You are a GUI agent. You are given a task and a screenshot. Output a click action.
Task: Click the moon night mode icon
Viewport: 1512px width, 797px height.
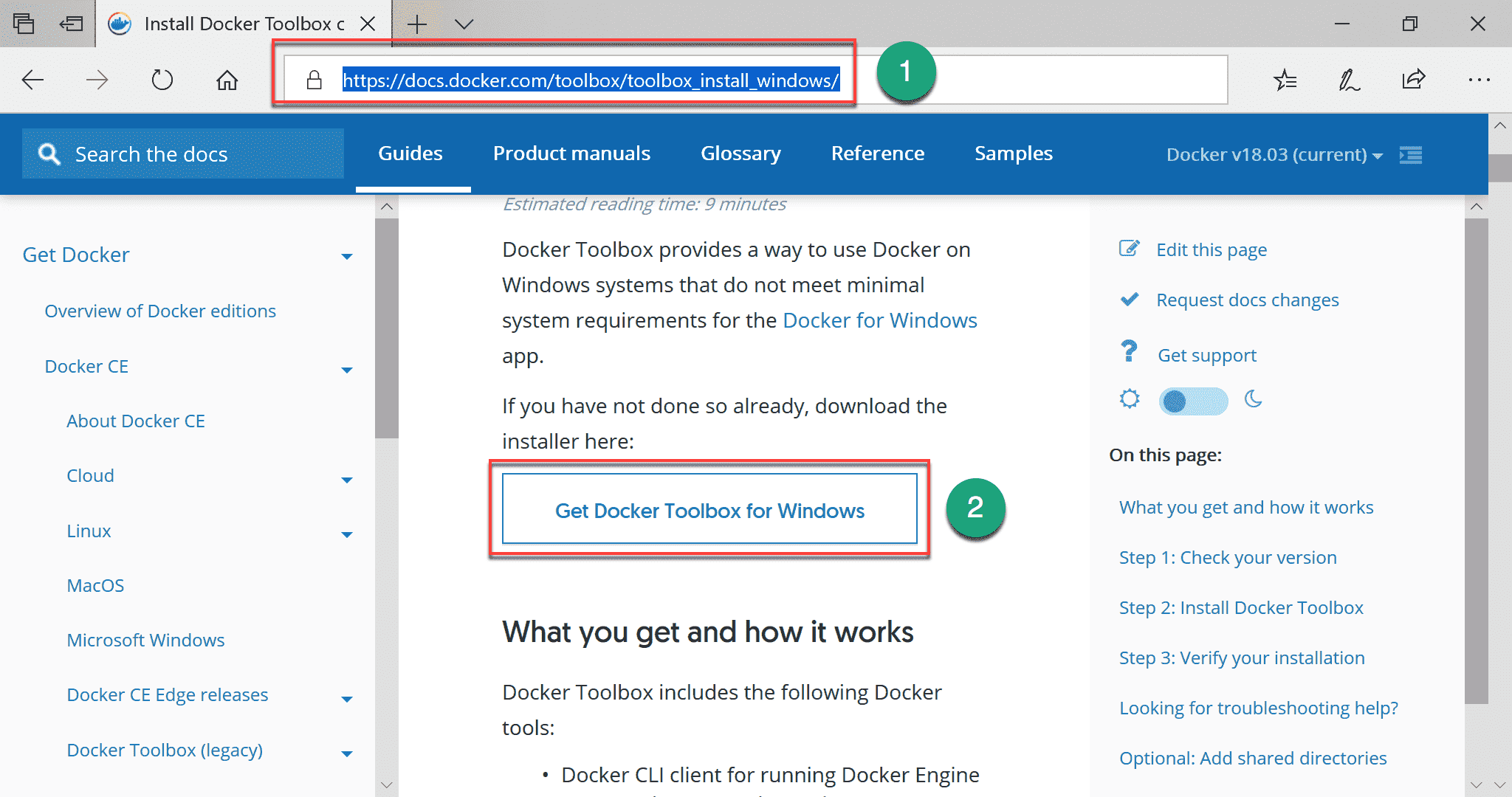click(x=1253, y=399)
